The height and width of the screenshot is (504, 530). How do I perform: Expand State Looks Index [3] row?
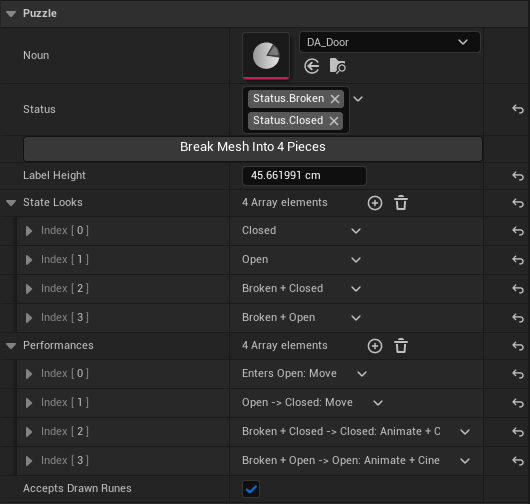29,318
